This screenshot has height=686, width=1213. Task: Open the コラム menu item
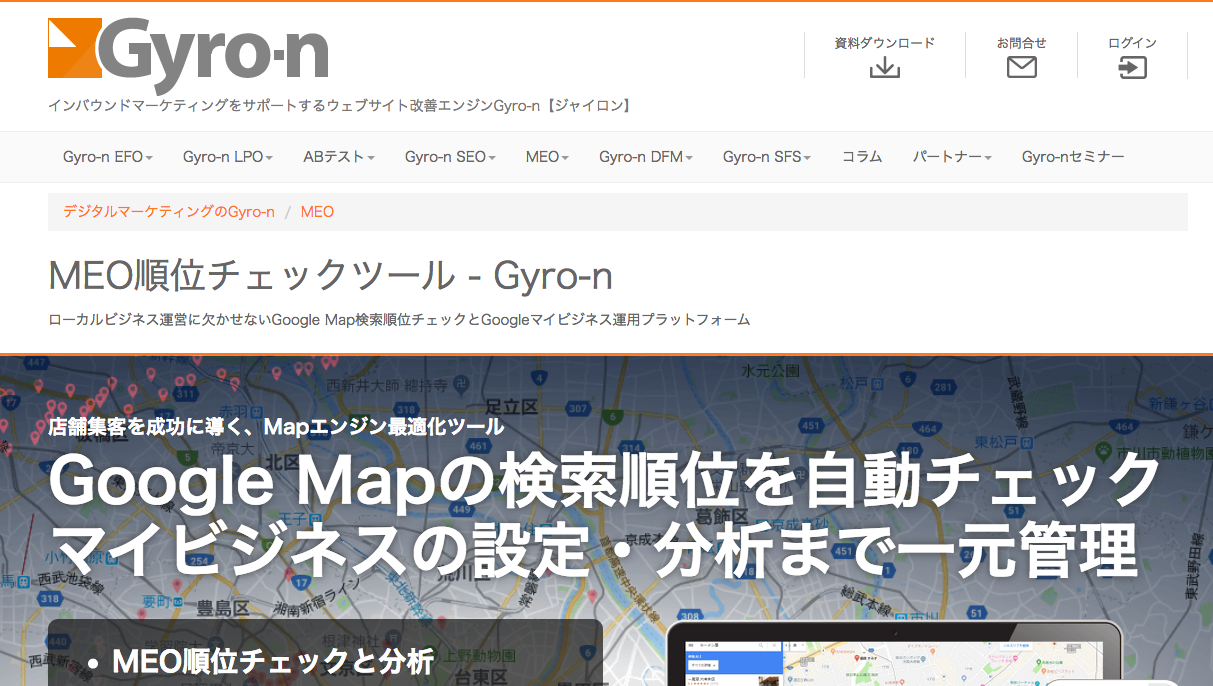pos(862,157)
